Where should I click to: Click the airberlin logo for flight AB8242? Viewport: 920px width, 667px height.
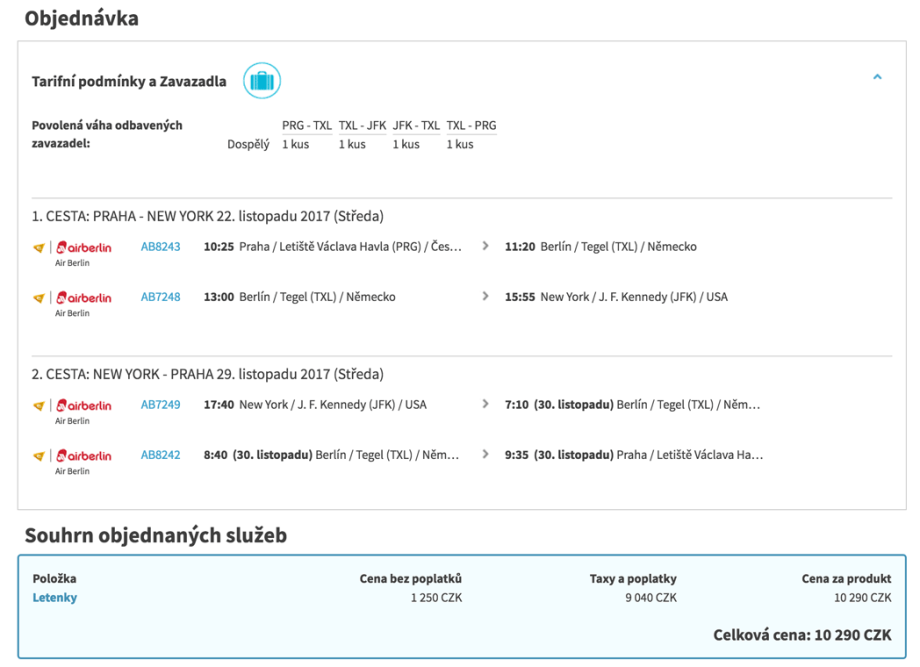(x=84, y=456)
